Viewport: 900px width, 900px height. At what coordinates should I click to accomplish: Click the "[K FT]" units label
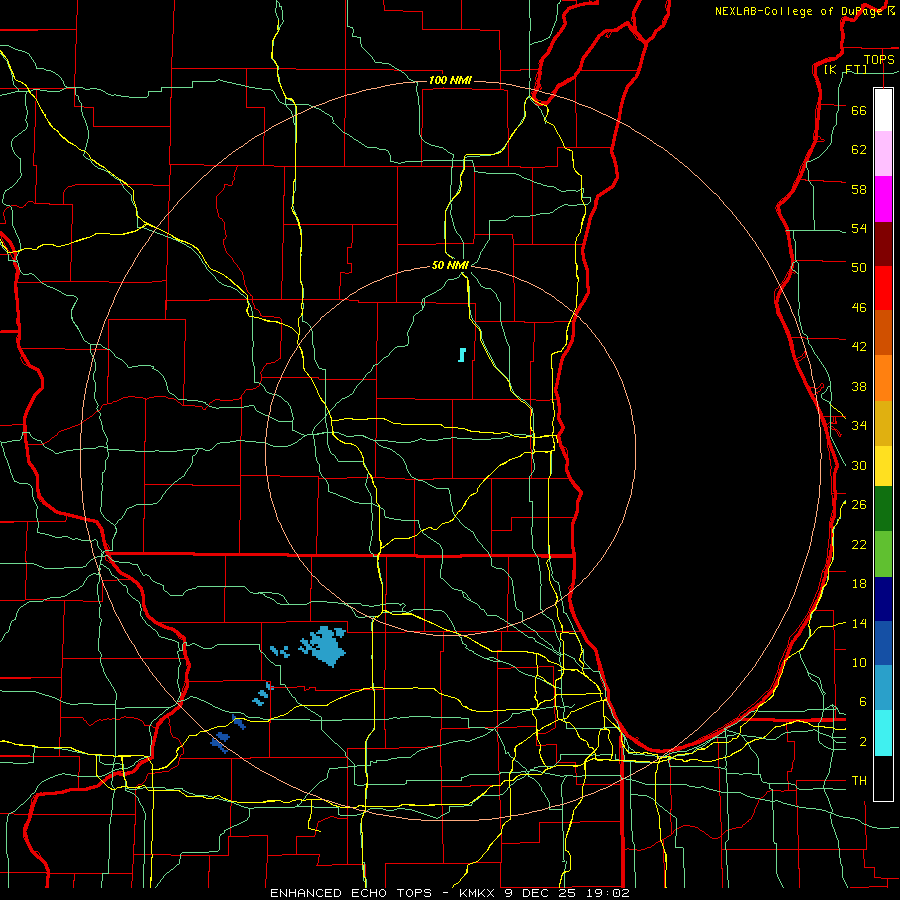pos(845,69)
